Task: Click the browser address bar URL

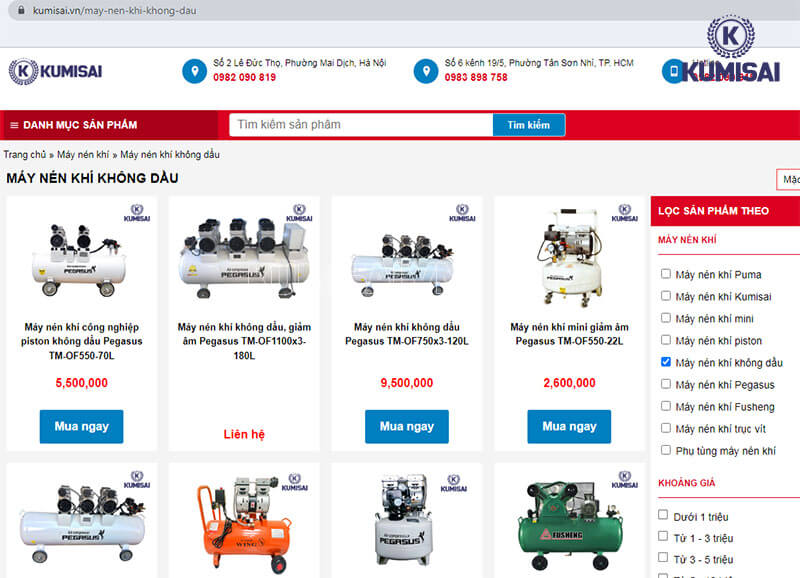Action: [114, 10]
